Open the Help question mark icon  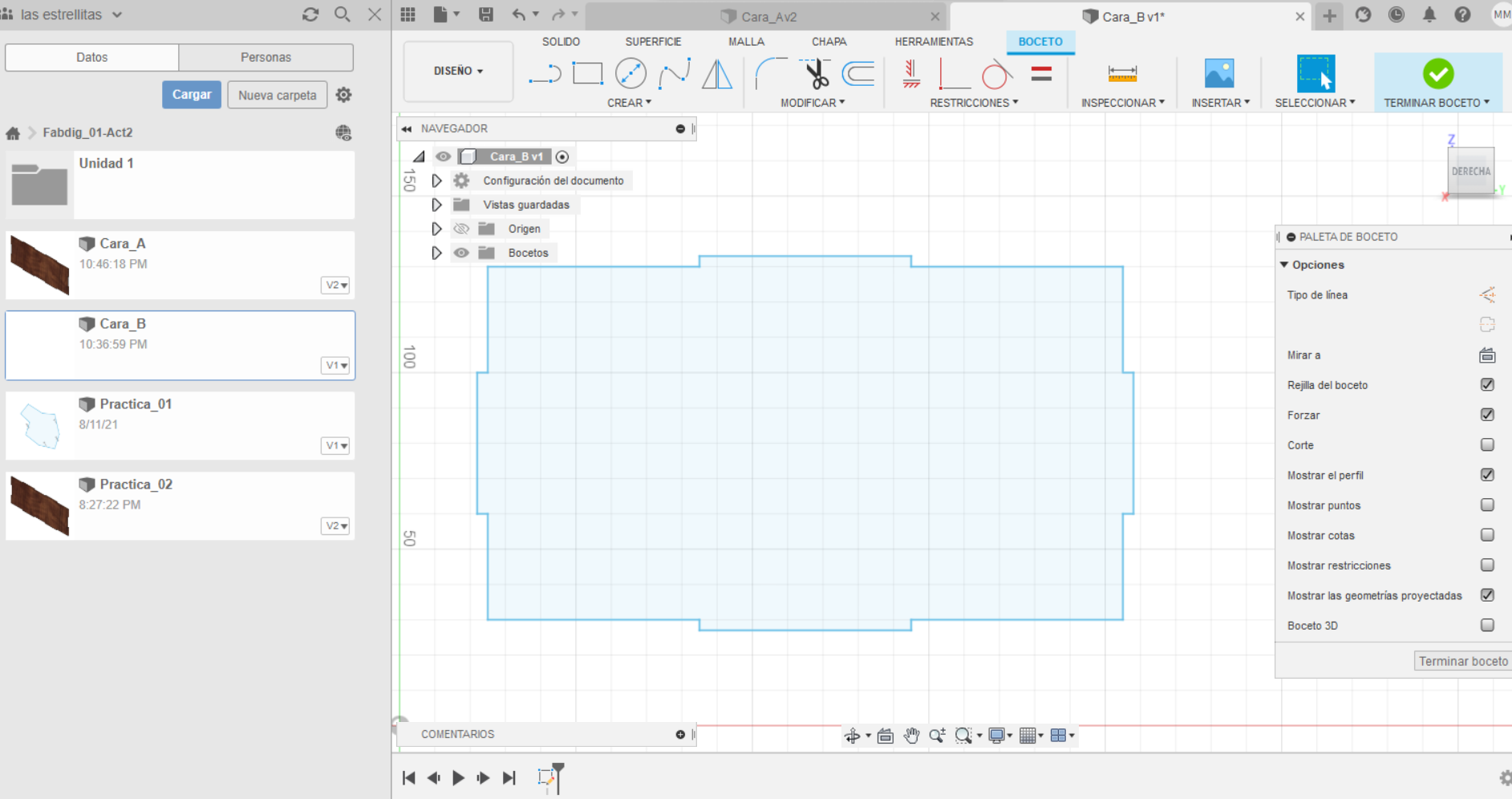click(x=1462, y=14)
